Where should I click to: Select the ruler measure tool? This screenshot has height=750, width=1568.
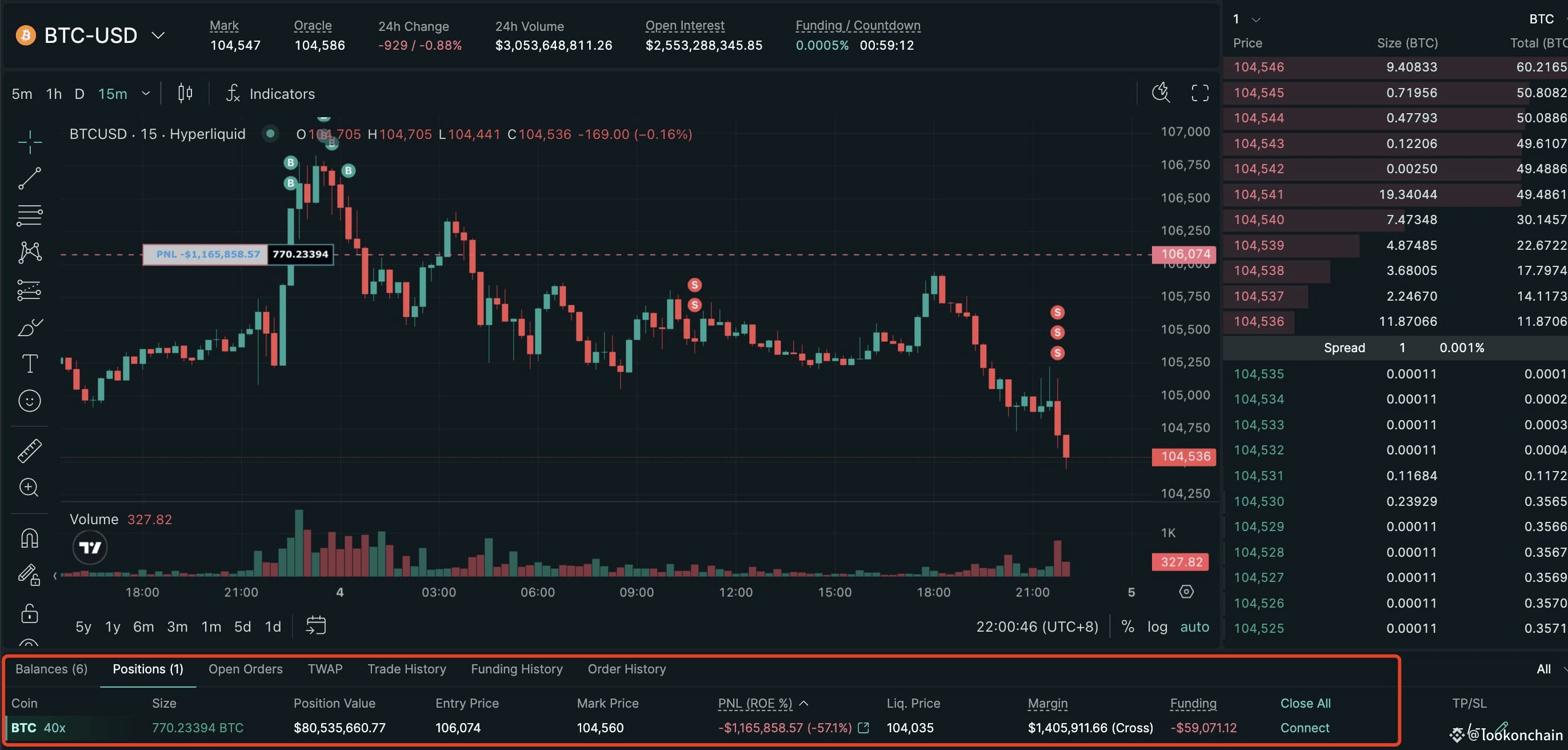pos(30,451)
